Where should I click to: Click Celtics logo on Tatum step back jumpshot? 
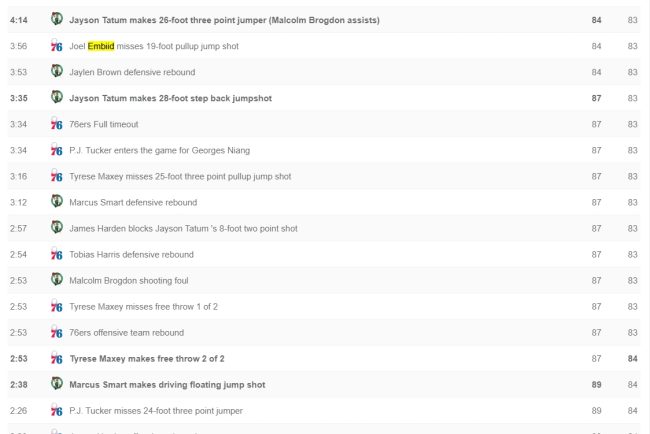click(x=56, y=98)
